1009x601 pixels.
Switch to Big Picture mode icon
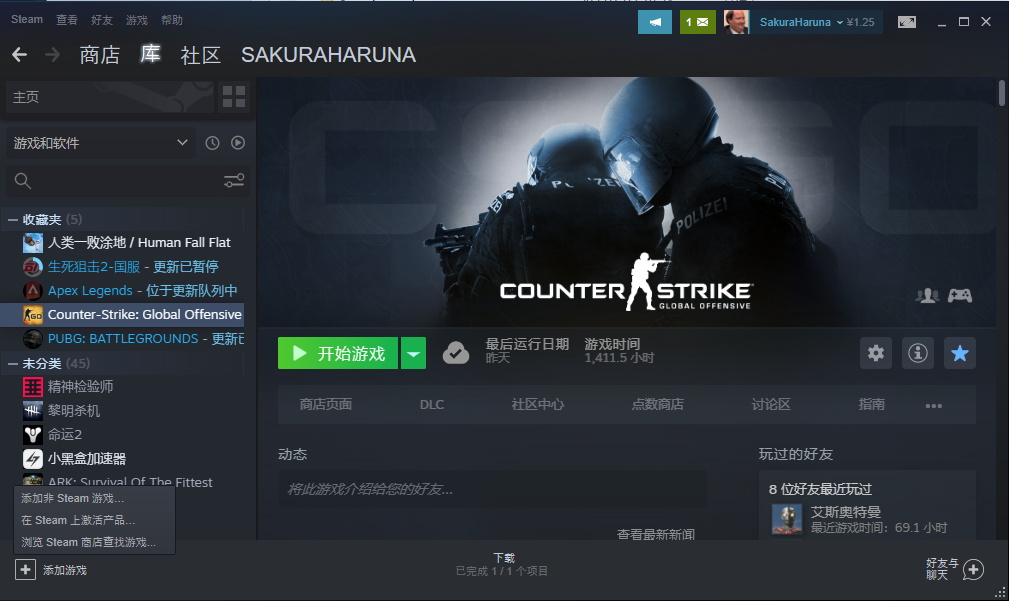907,22
